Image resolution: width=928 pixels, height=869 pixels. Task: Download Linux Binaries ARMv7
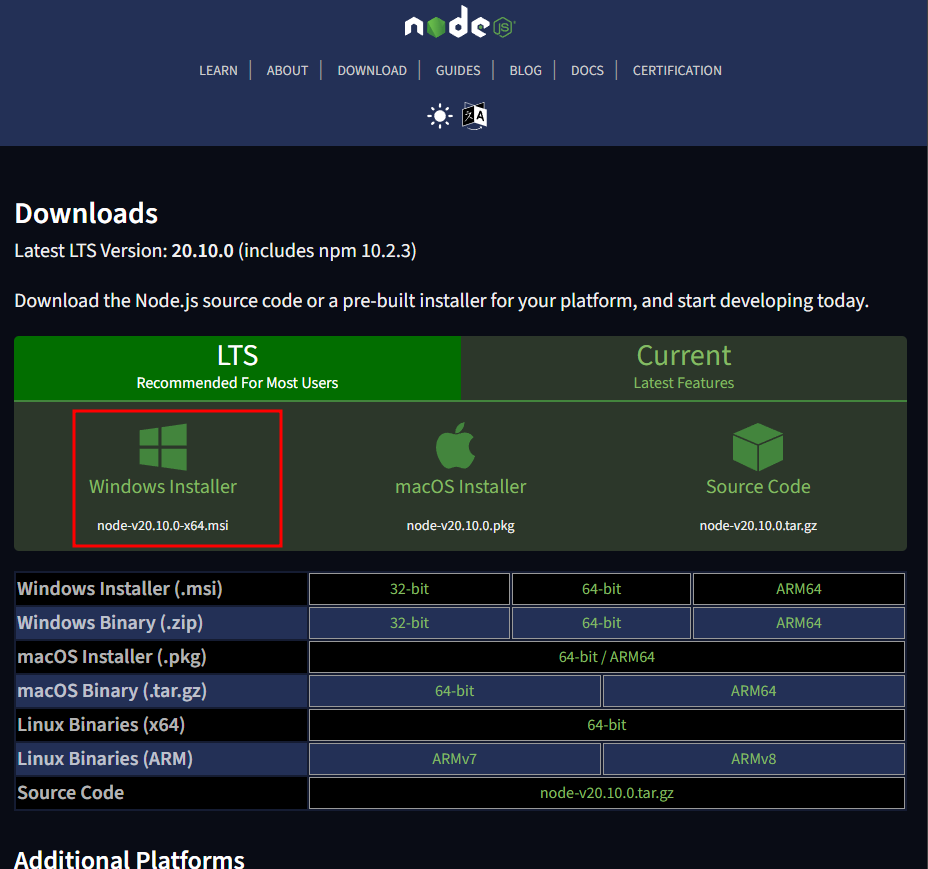coord(455,759)
